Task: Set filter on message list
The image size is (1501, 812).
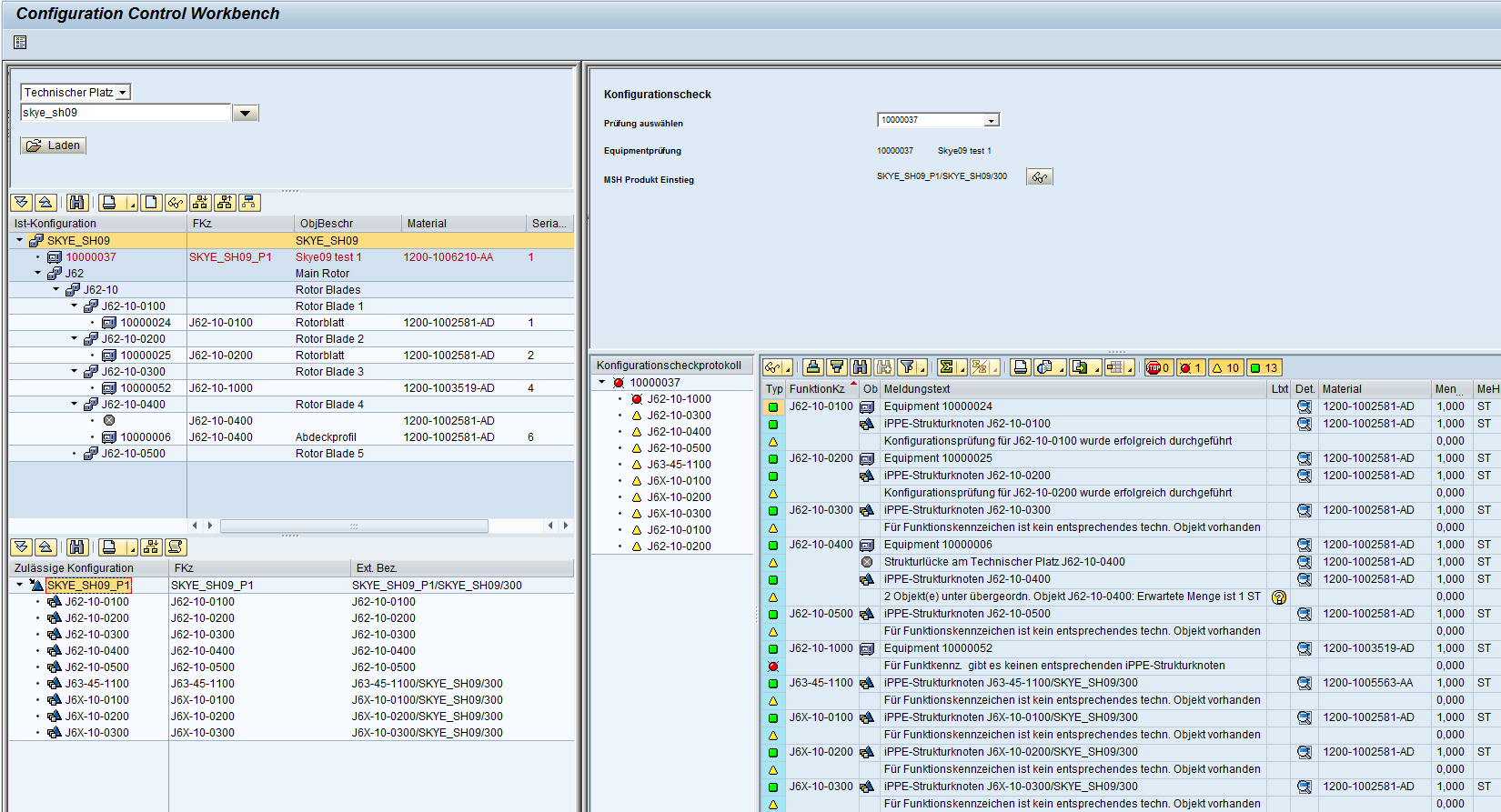Action: (x=908, y=367)
